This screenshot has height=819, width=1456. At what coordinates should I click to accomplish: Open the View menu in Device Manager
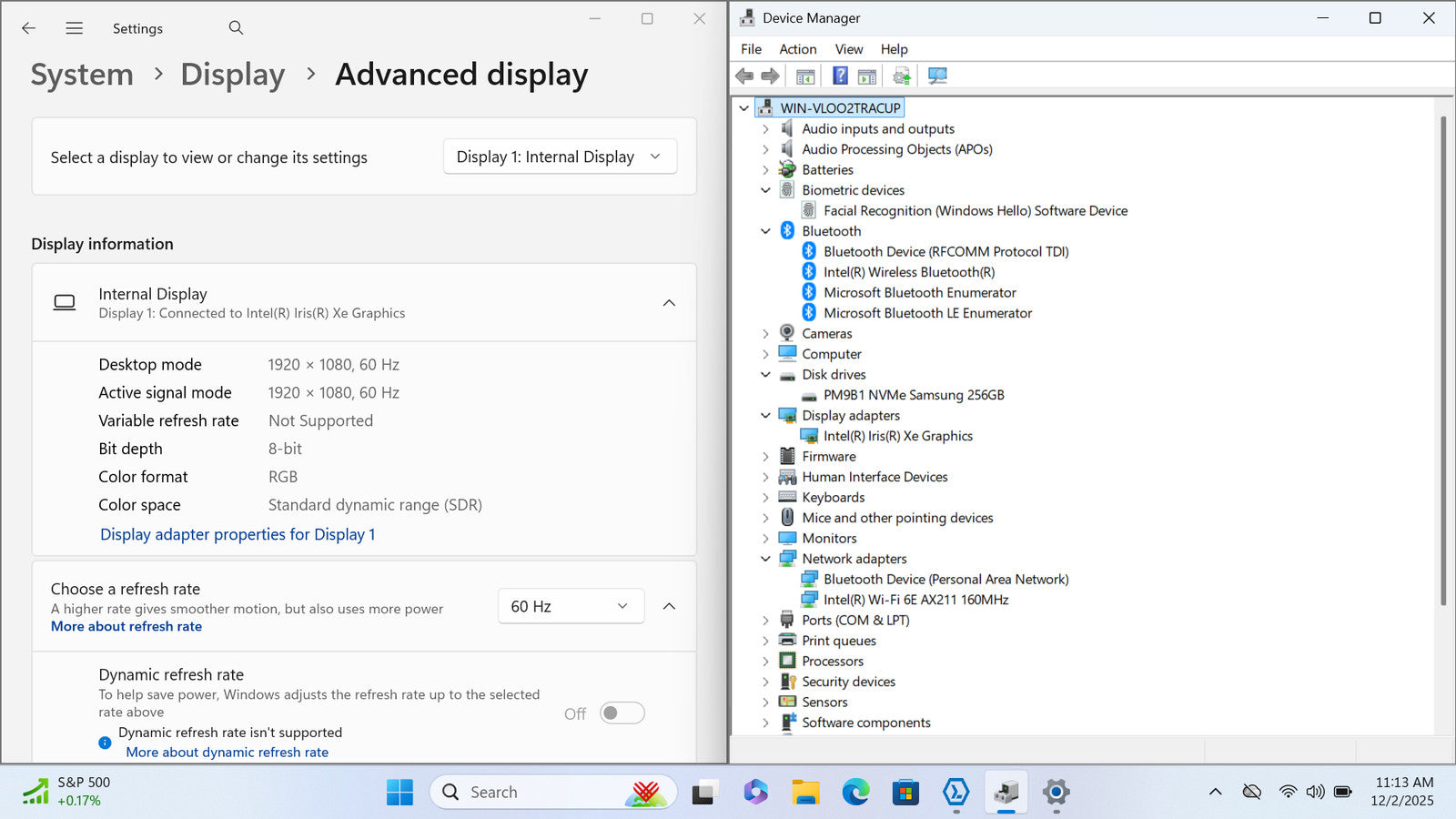(848, 49)
